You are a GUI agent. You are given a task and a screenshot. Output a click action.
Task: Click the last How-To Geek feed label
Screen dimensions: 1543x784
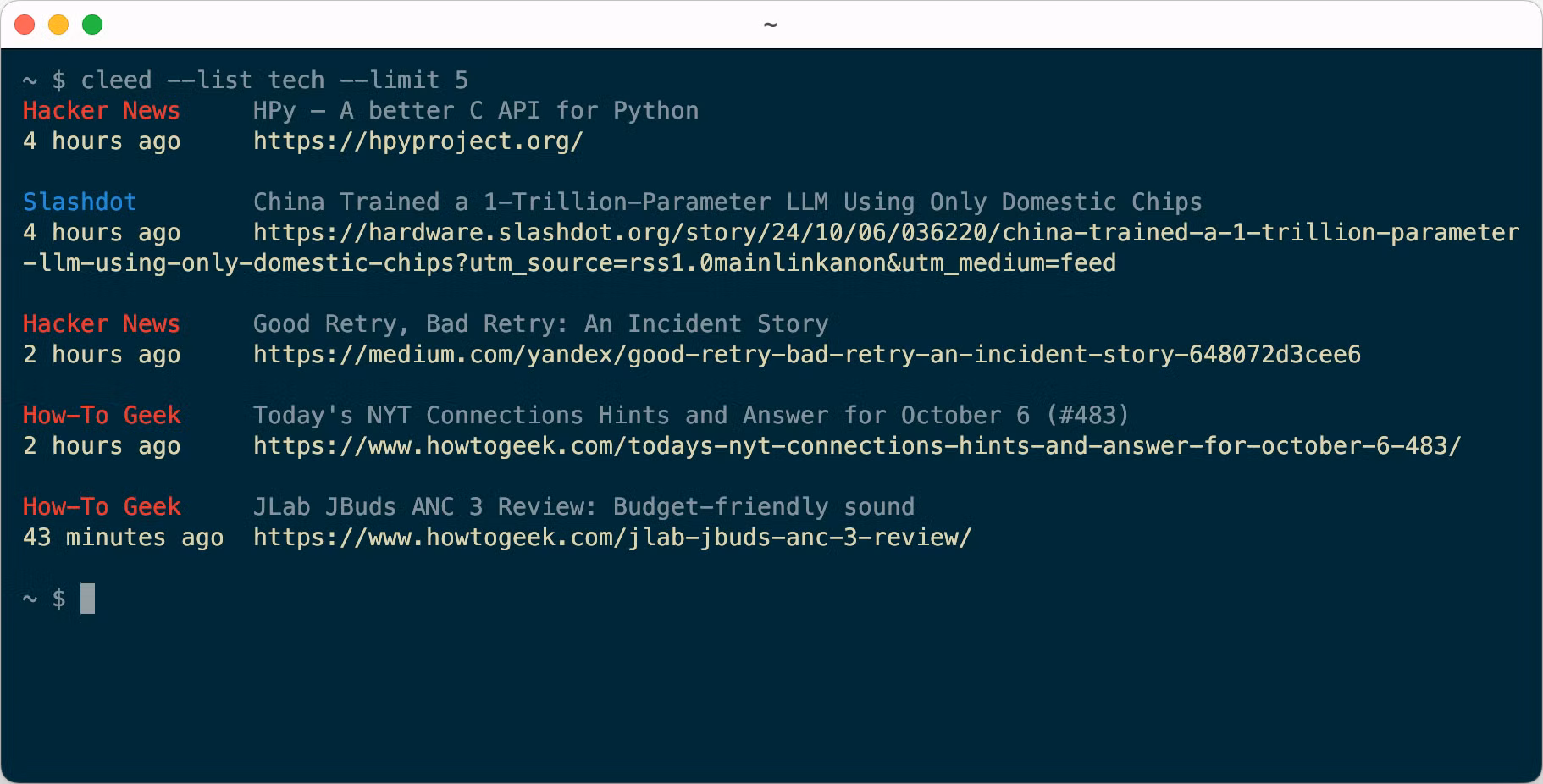point(101,507)
